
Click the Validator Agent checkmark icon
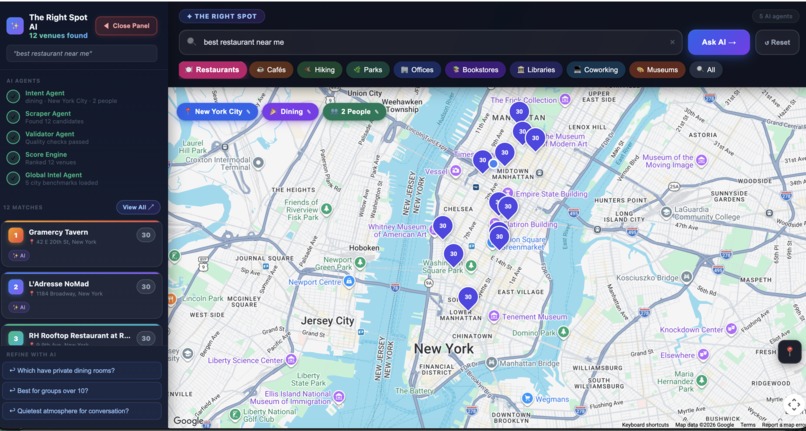(x=13, y=137)
